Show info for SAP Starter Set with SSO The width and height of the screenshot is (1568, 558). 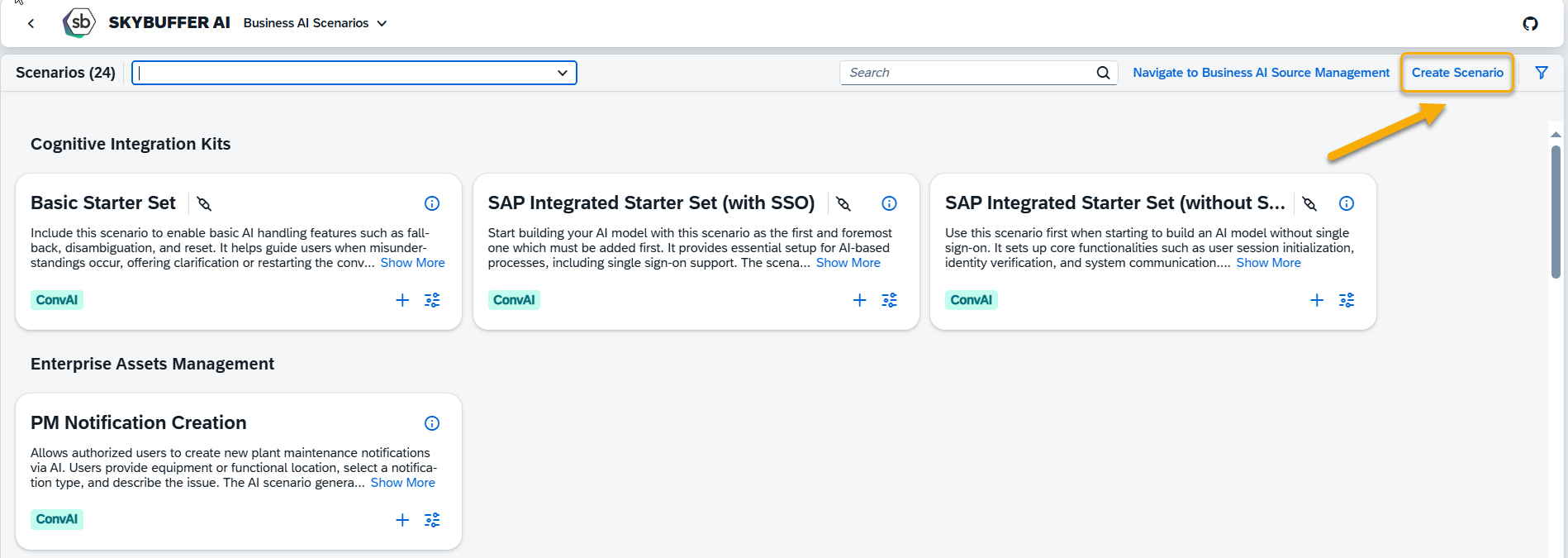[889, 203]
